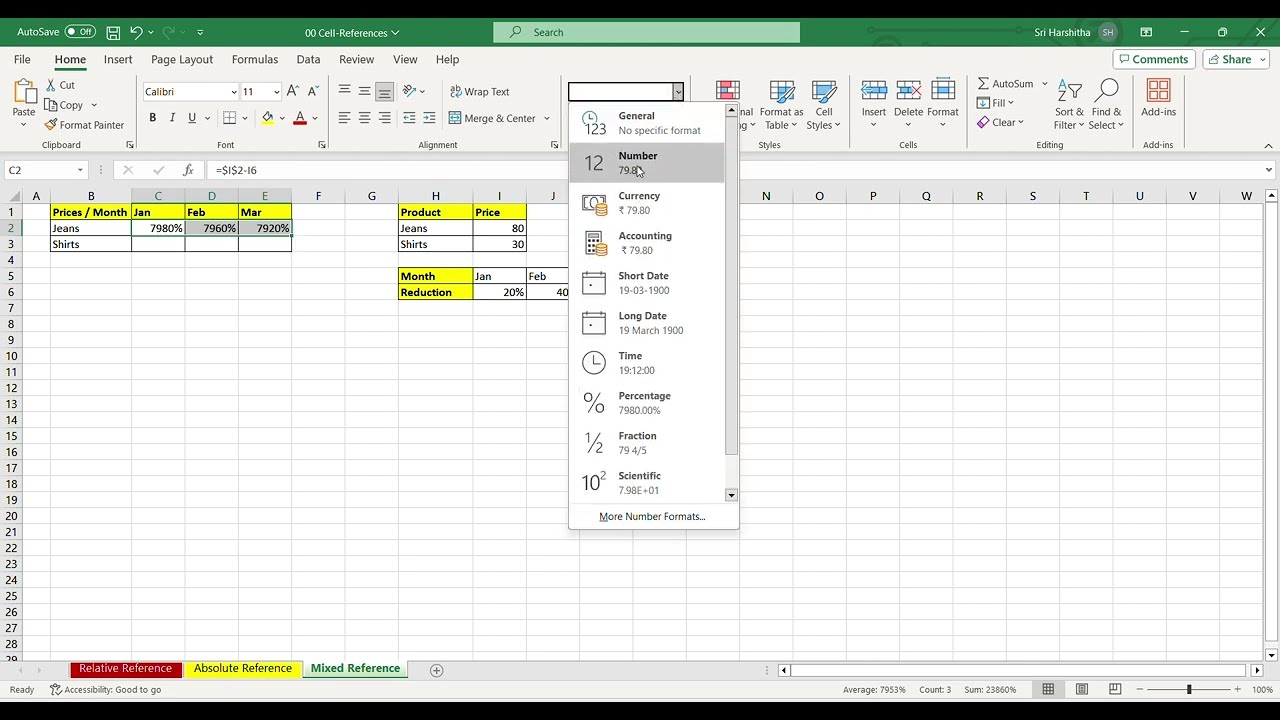Open the Formulas ribbon tab
The height and width of the screenshot is (720, 1280).
coord(255,60)
